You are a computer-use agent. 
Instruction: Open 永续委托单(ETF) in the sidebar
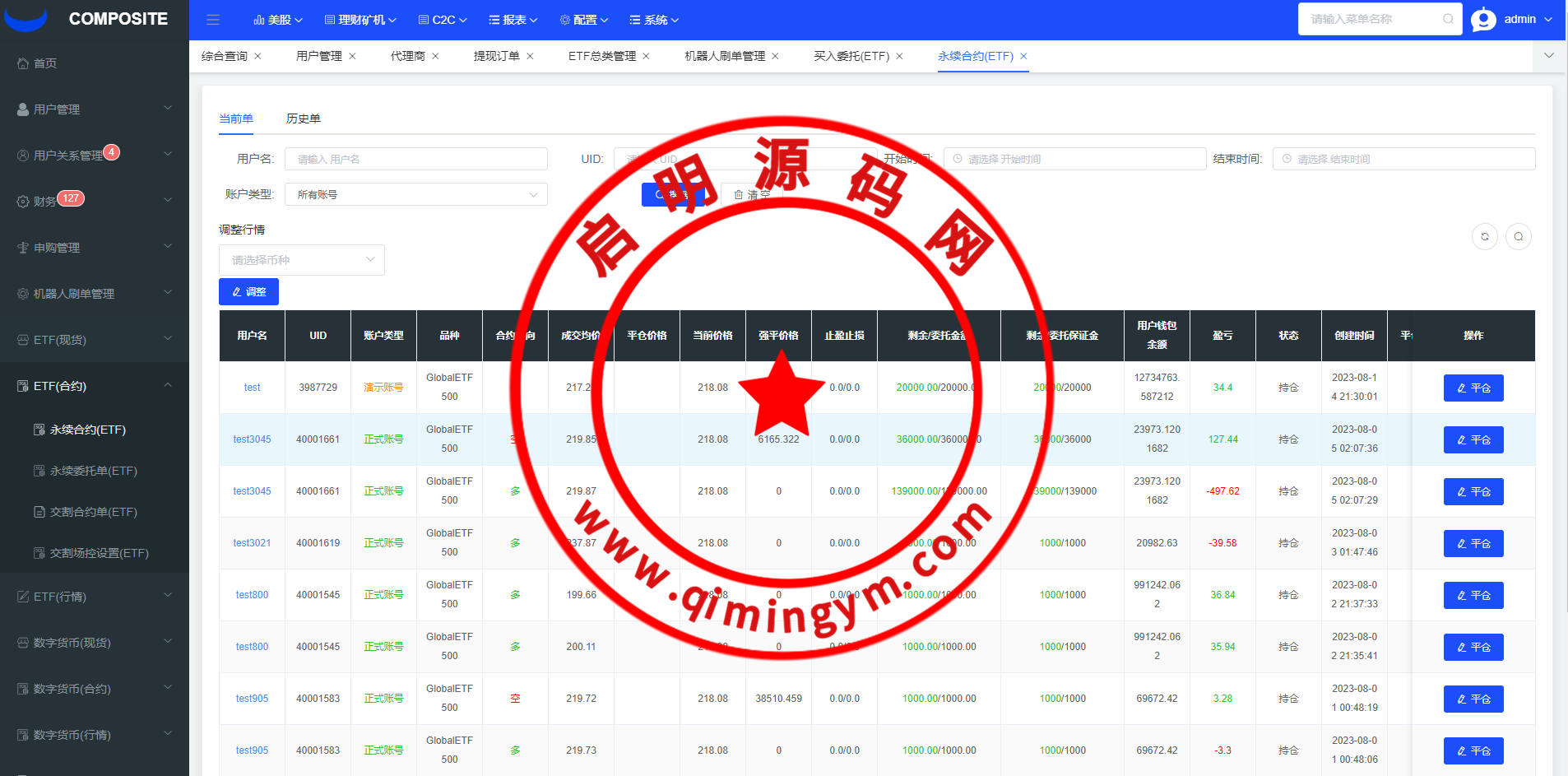93,471
